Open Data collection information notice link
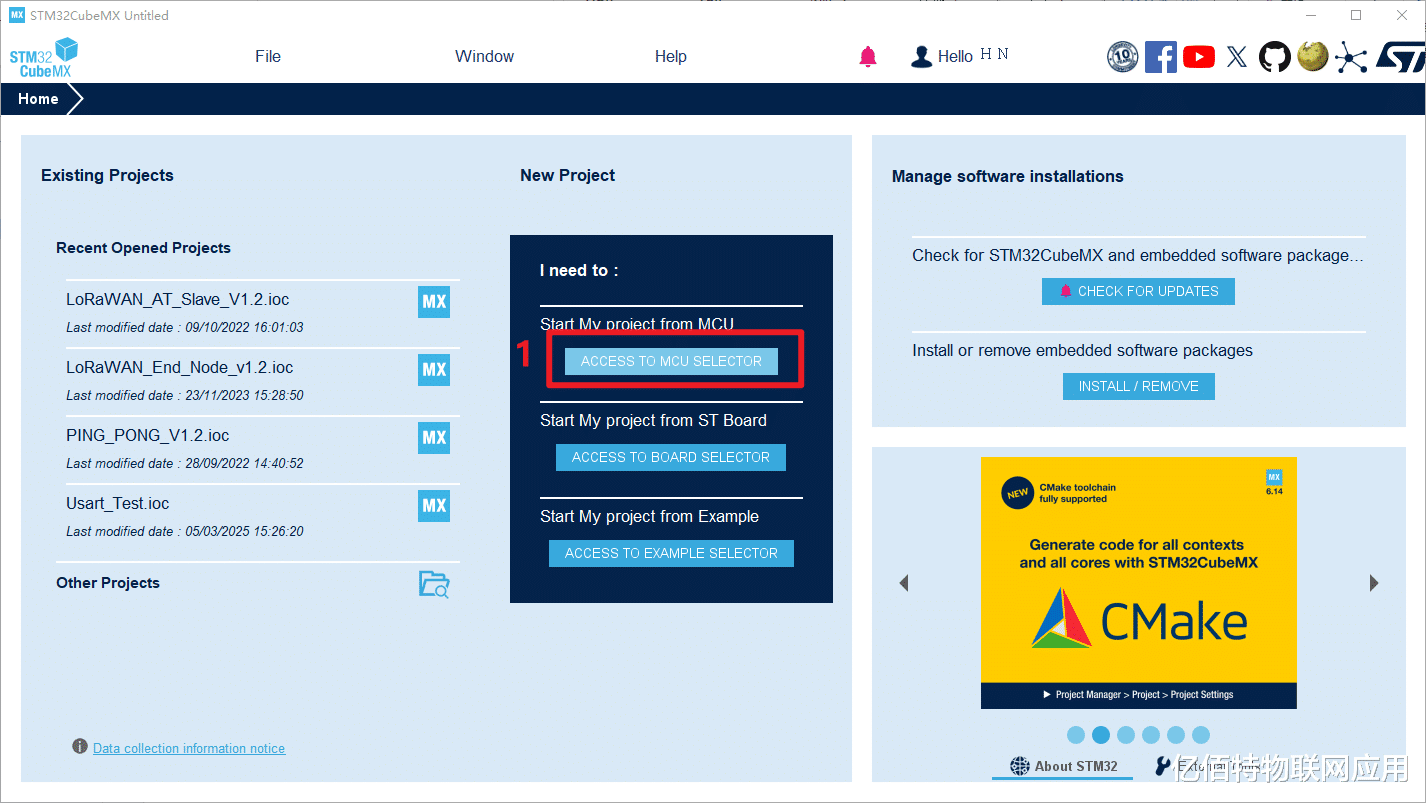 pos(189,748)
